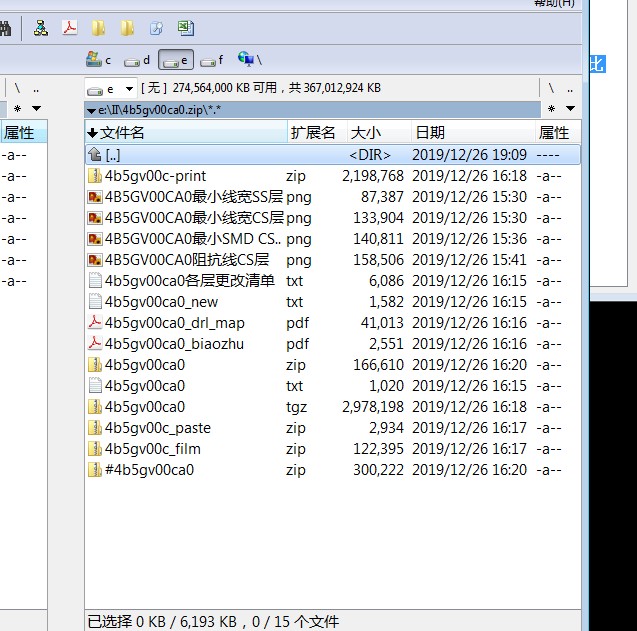637x631 pixels.
Task: Select the file 4B5GV00CA0阻抗线CS层
Action: 187,260
